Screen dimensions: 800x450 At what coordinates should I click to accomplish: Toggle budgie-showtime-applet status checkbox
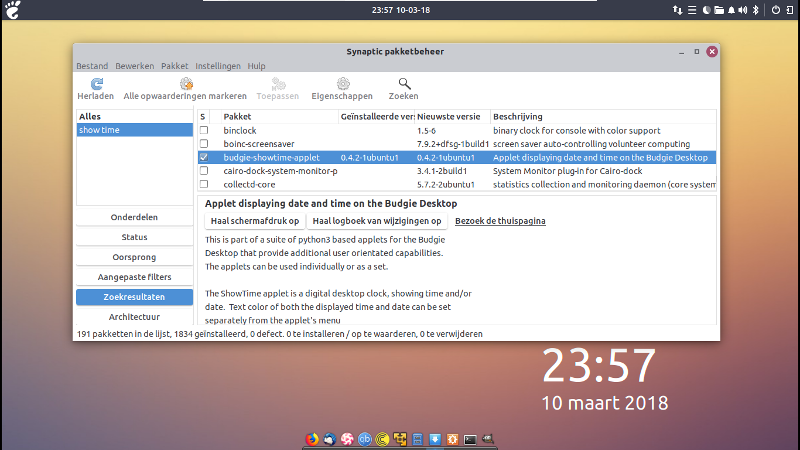pyautogui.click(x=204, y=157)
